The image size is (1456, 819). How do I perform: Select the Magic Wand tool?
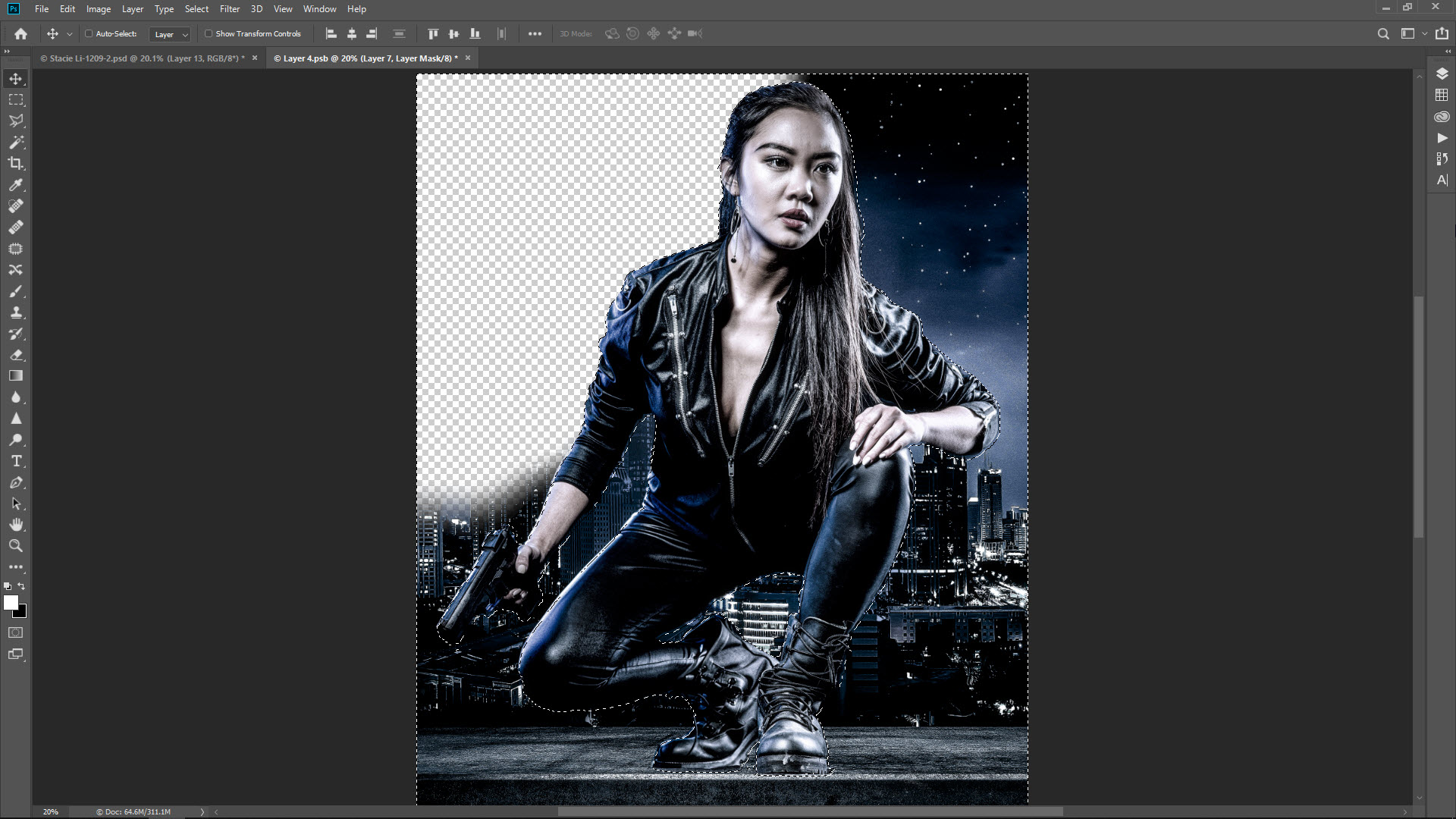[16, 143]
